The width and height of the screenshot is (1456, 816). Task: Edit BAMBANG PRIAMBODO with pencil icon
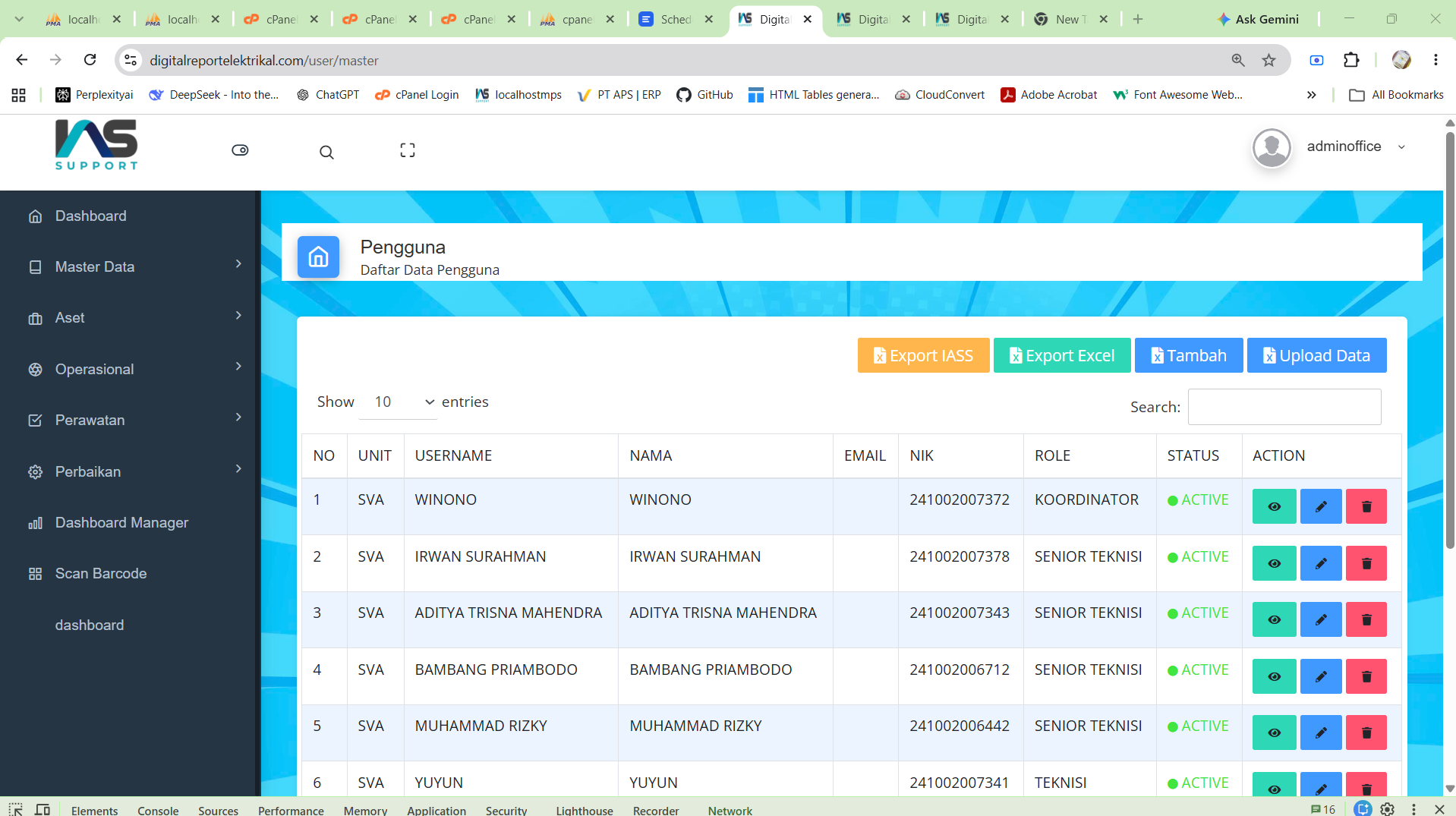pos(1321,676)
